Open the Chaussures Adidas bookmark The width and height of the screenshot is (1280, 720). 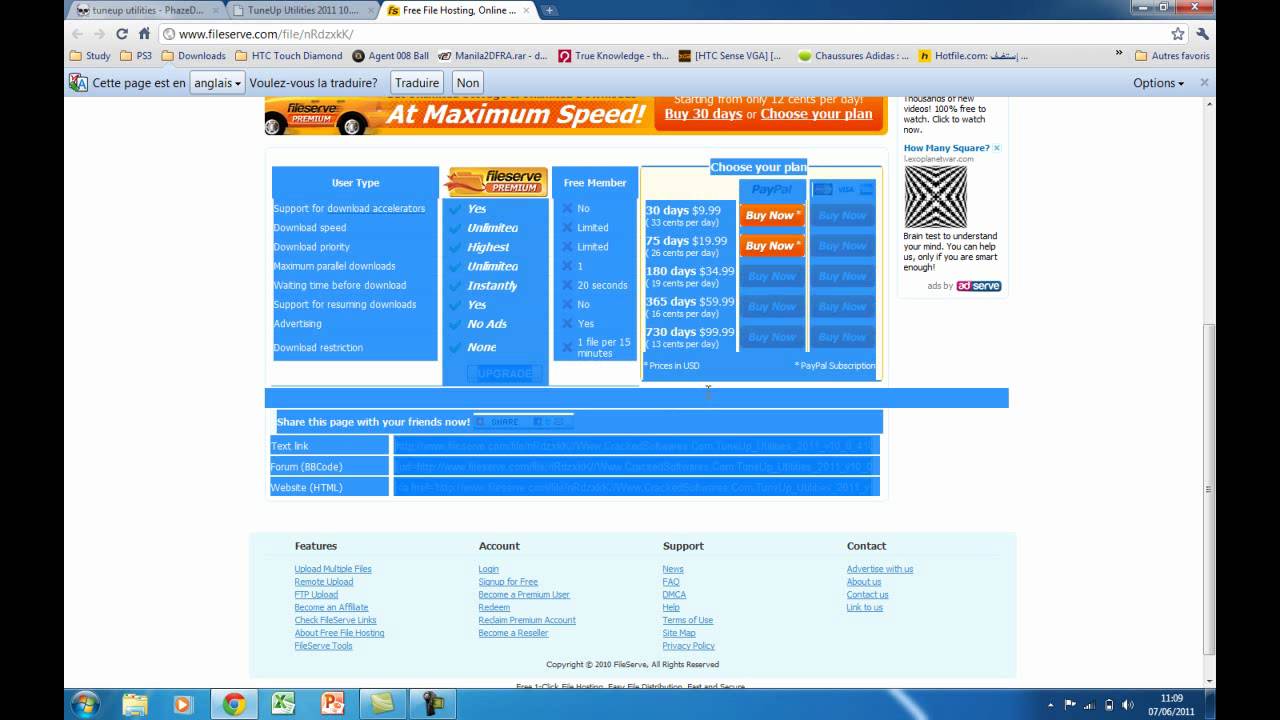coord(853,56)
